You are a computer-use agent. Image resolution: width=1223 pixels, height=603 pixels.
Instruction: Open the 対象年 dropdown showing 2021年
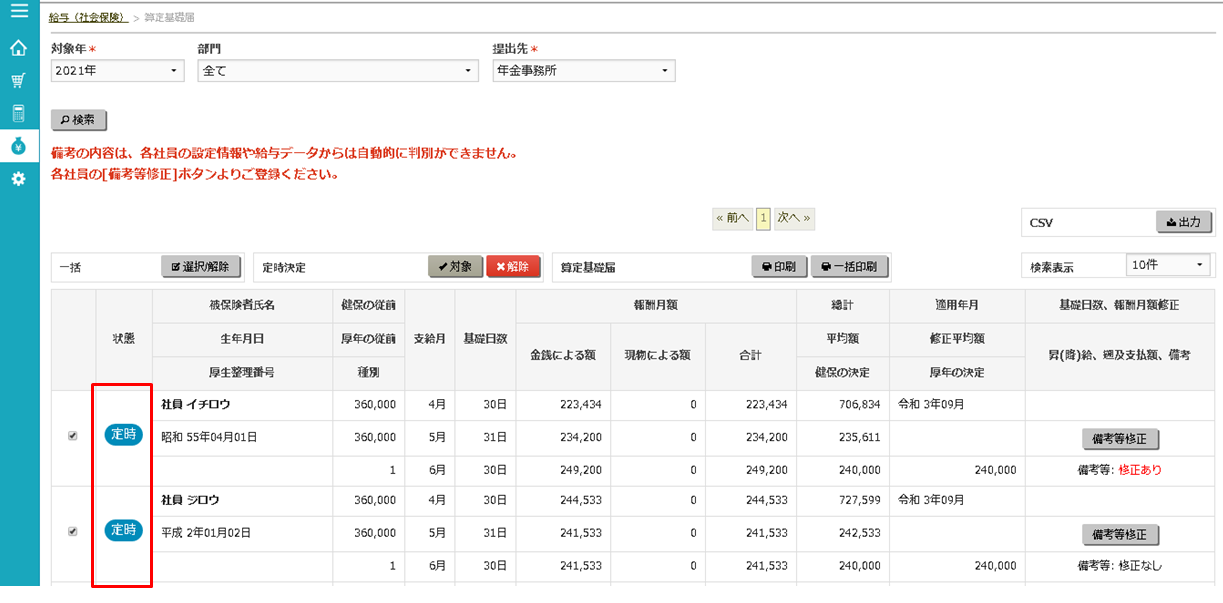click(x=117, y=70)
